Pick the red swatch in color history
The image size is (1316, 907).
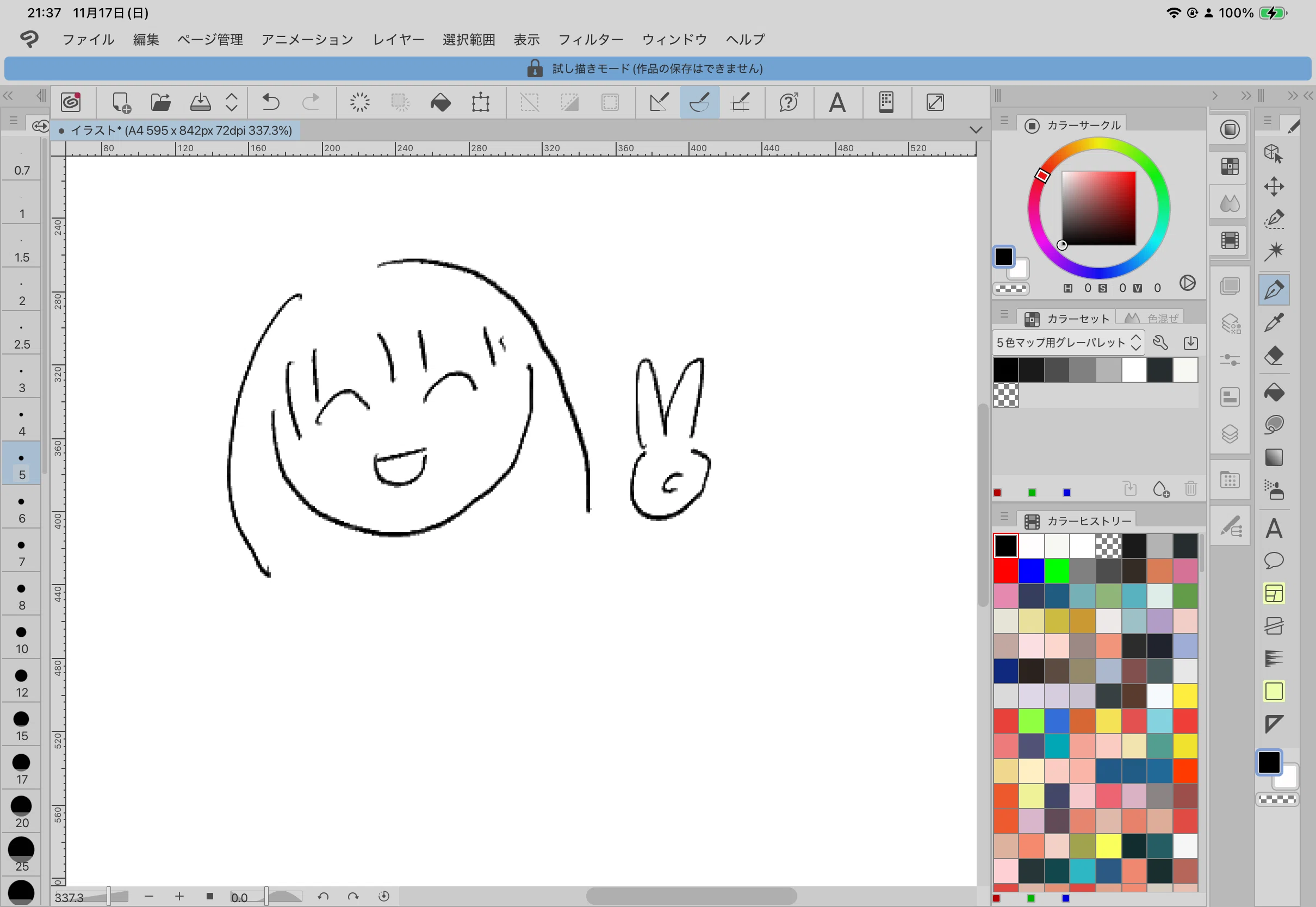click(x=1005, y=571)
